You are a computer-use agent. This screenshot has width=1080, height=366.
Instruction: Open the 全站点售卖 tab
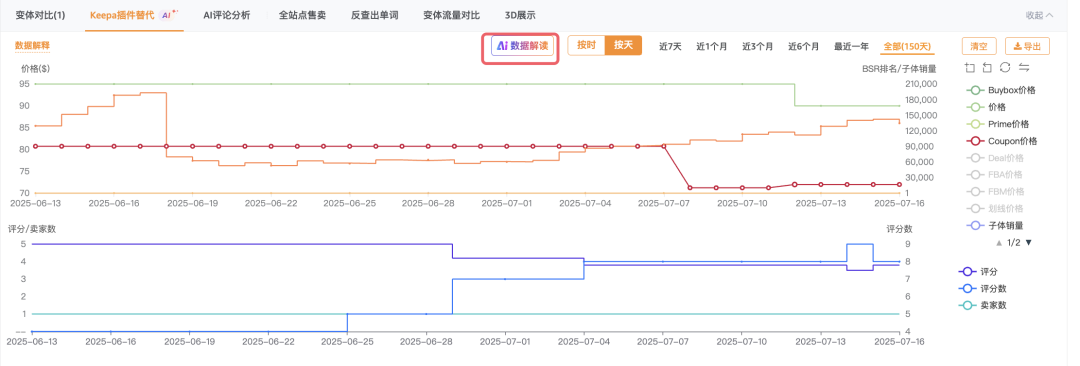pos(302,14)
